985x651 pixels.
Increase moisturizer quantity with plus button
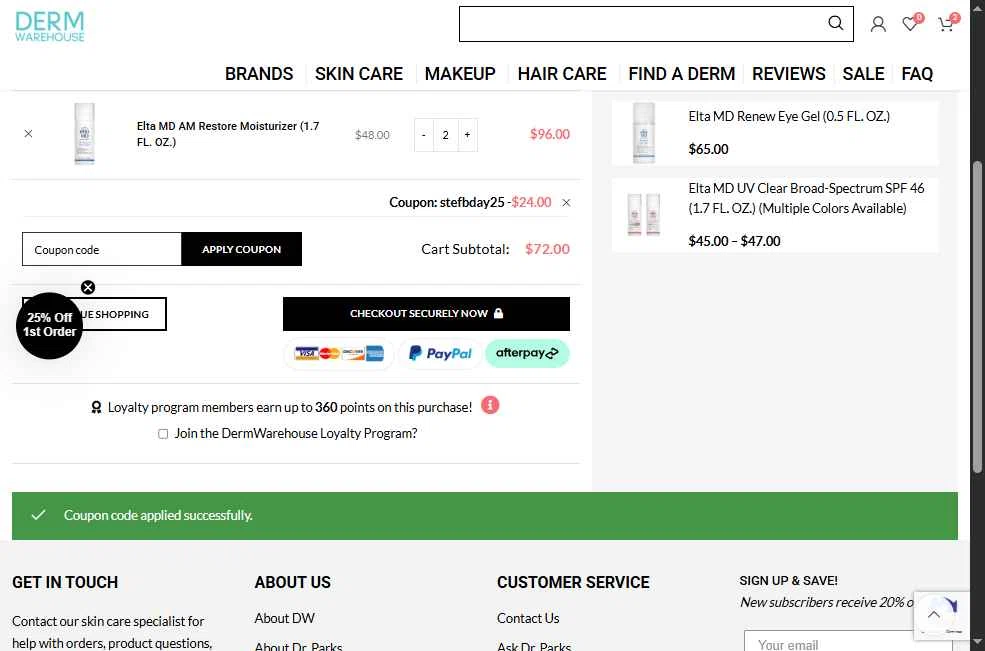tap(467, 135)
